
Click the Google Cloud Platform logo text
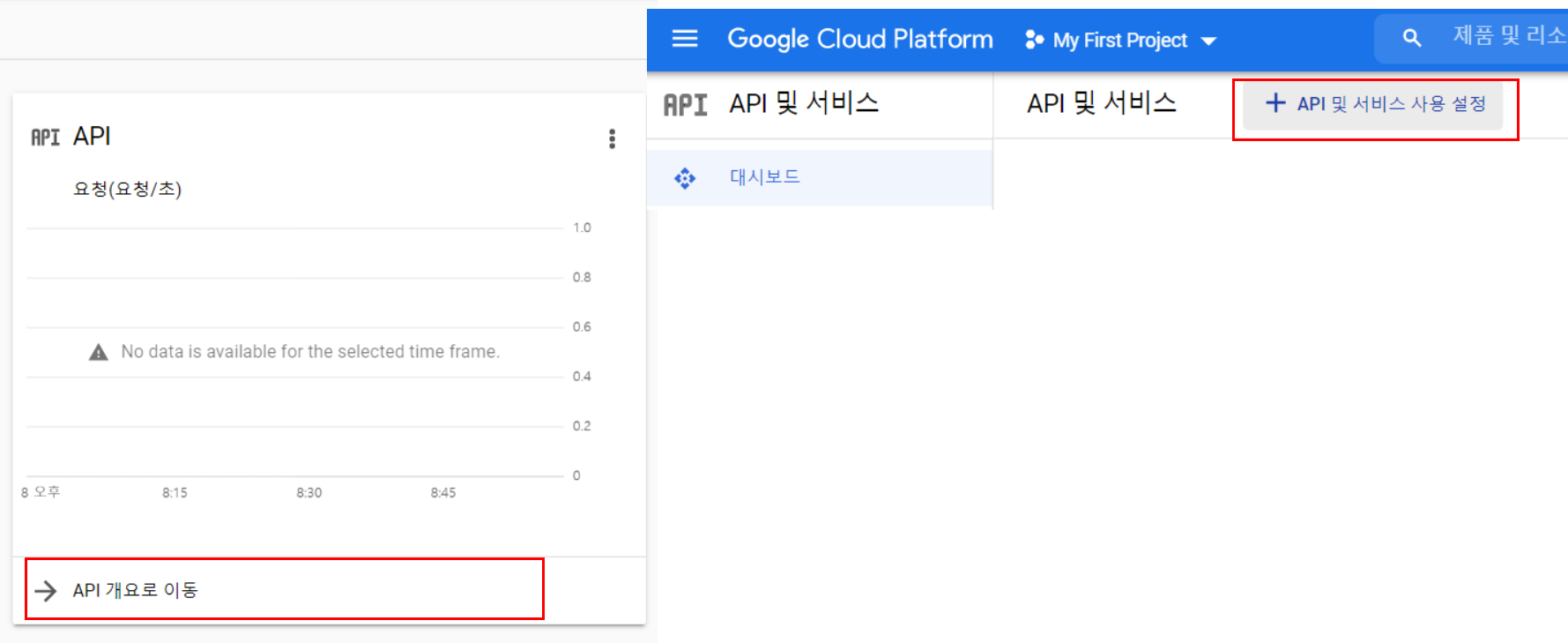click(859, 40)
